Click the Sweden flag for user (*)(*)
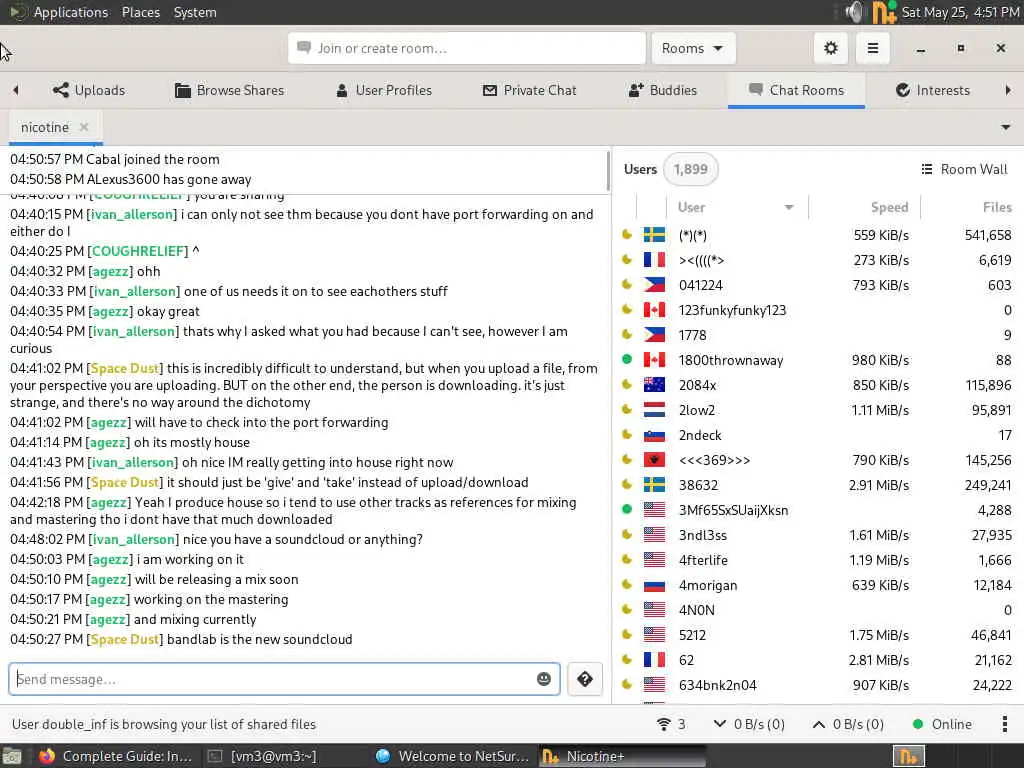The width and height of the screenshot is (1024, 768). click(x=654, y=235)
